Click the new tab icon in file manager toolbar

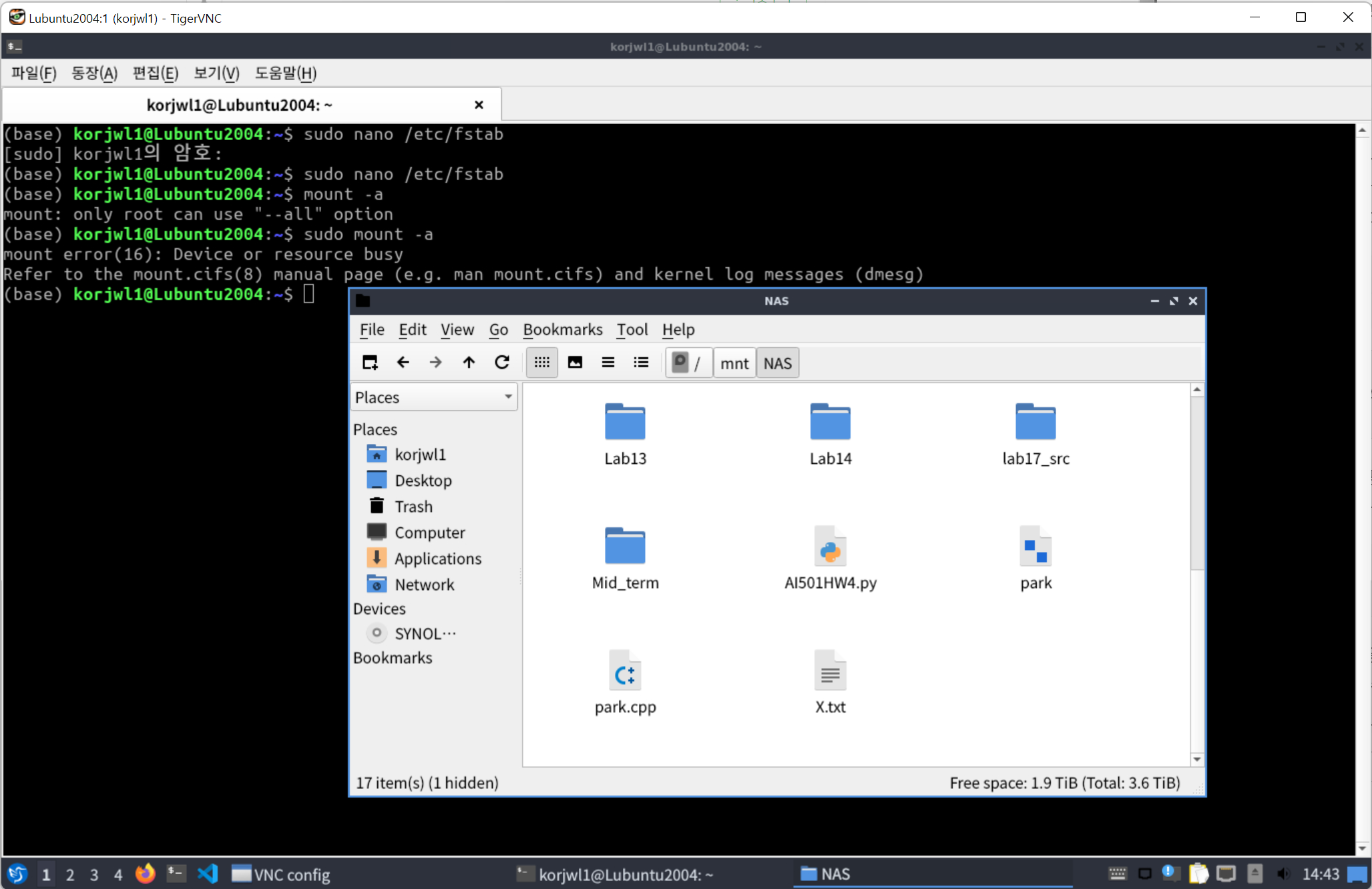[x=370, y=362]
